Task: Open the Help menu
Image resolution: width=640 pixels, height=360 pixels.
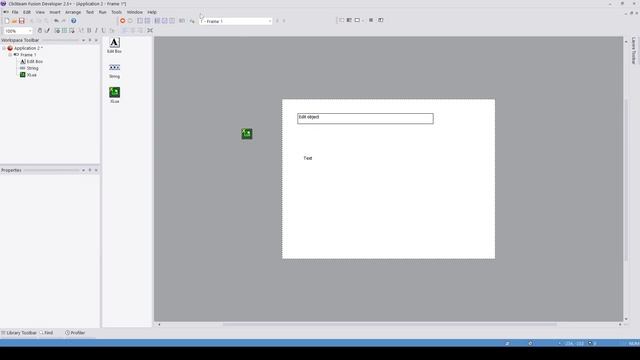Action: click(x=152, y=12)
